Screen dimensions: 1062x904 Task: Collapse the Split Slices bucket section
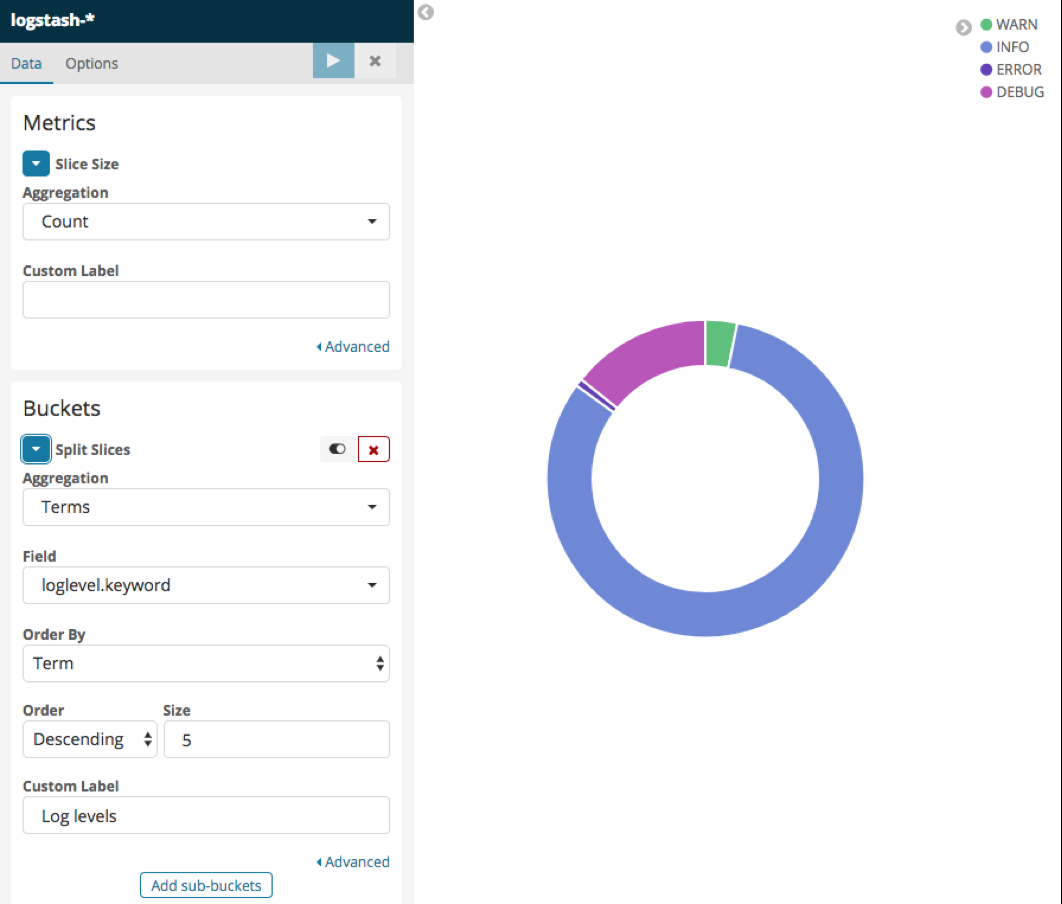[x=36, y=450]
